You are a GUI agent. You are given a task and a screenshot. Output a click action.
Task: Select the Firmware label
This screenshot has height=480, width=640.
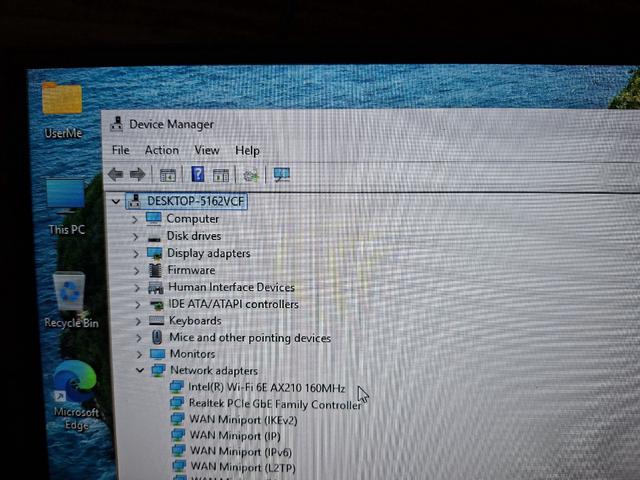pyautogui.click(x=191, y=270)
